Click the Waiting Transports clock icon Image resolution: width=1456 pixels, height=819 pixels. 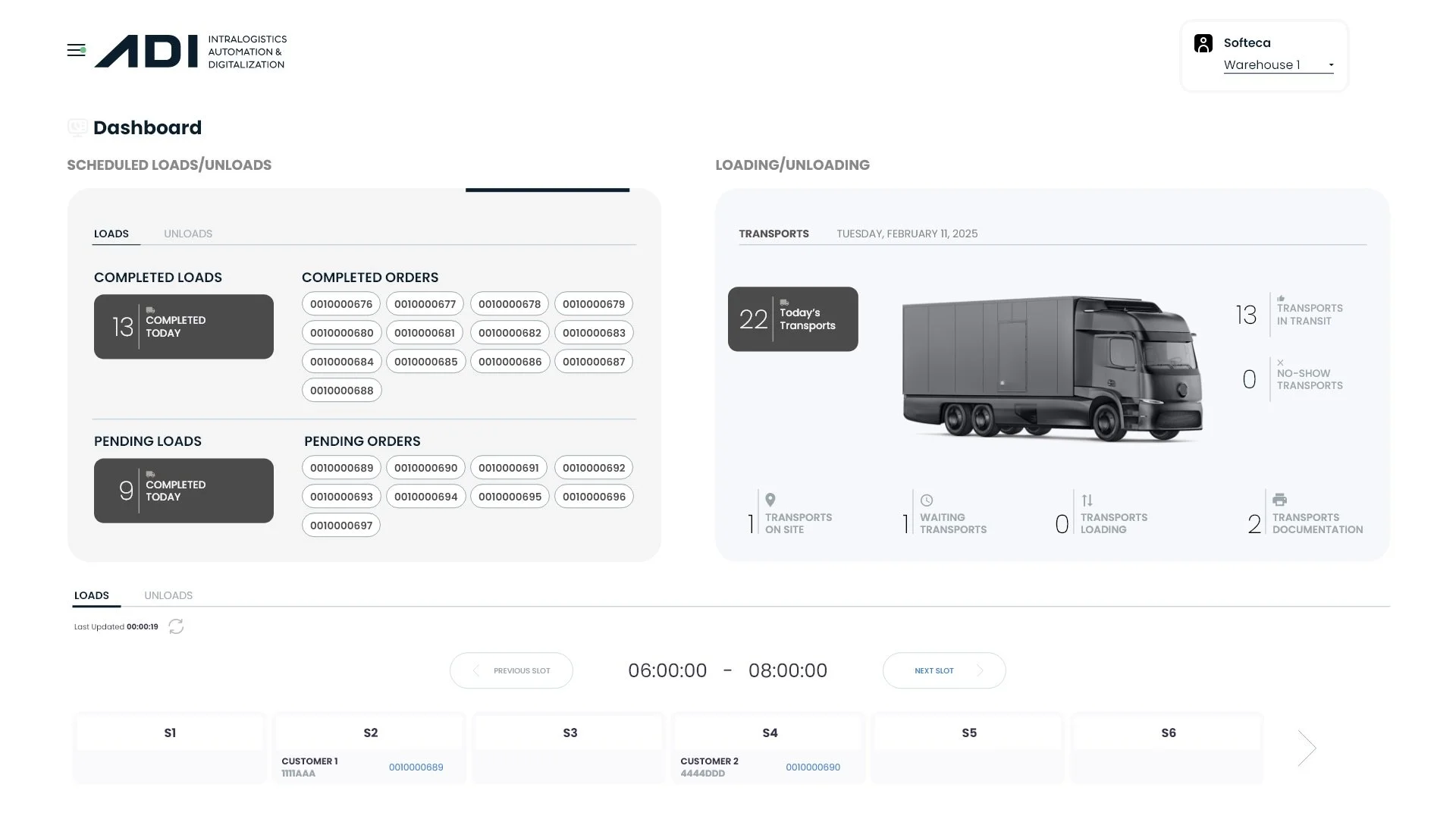coord(927,500)
